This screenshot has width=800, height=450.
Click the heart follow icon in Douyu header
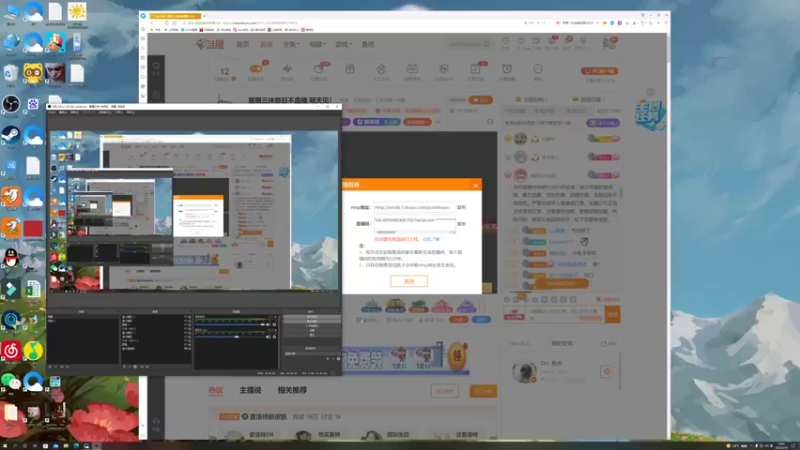[x=521, y=41]
